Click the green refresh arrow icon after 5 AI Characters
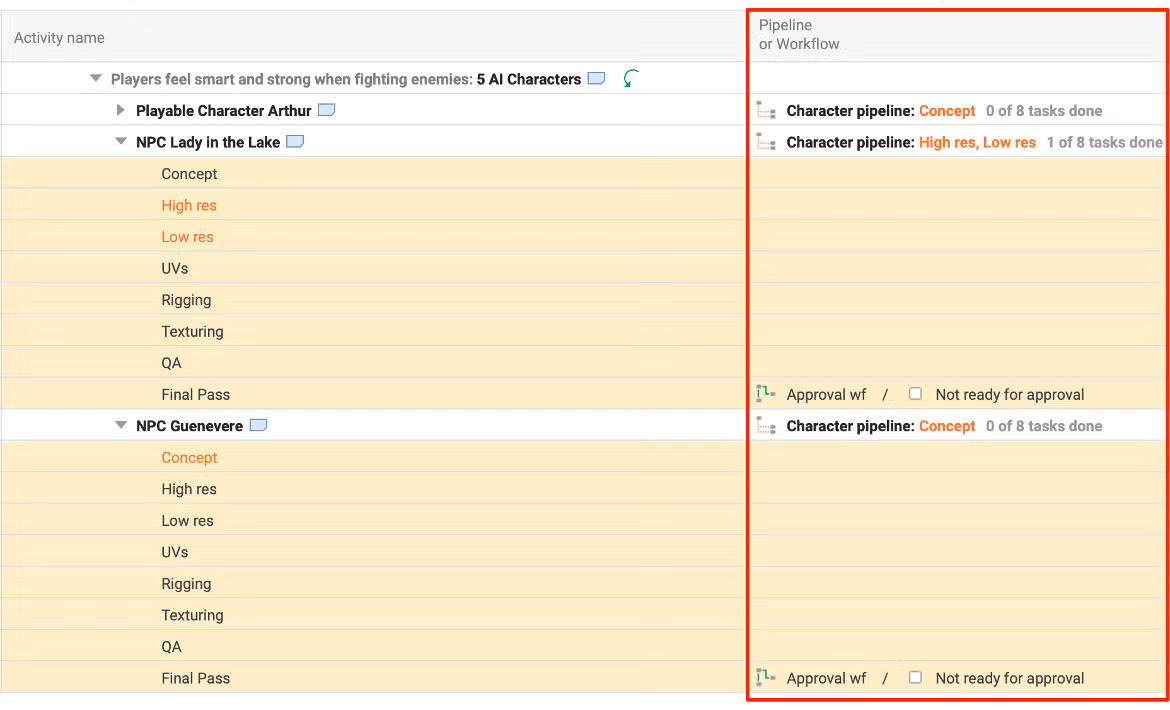Viewport: 1170px width, 710px height. pos(631,78)
